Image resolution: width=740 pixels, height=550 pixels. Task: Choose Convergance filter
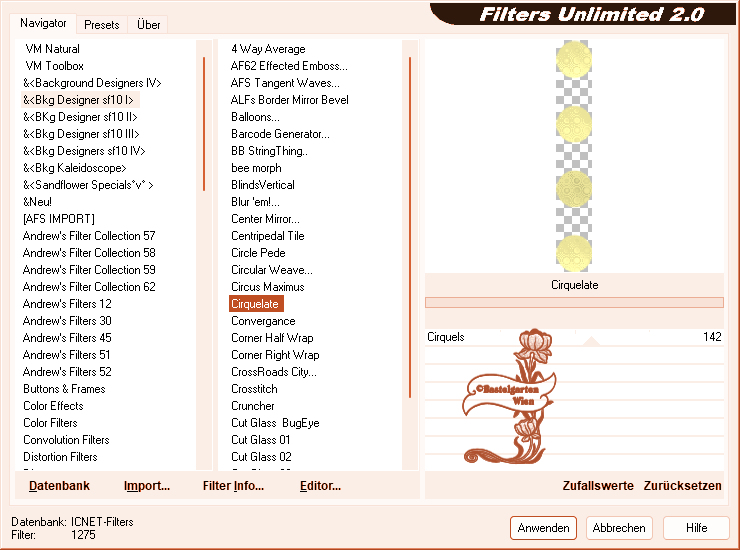[x=263, y=321]
